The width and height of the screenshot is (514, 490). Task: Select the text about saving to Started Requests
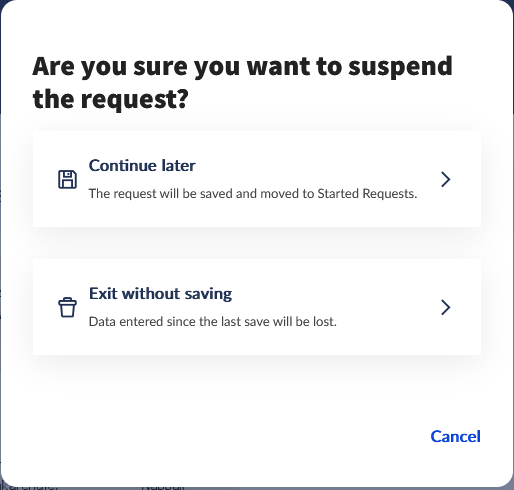point(253,193)
